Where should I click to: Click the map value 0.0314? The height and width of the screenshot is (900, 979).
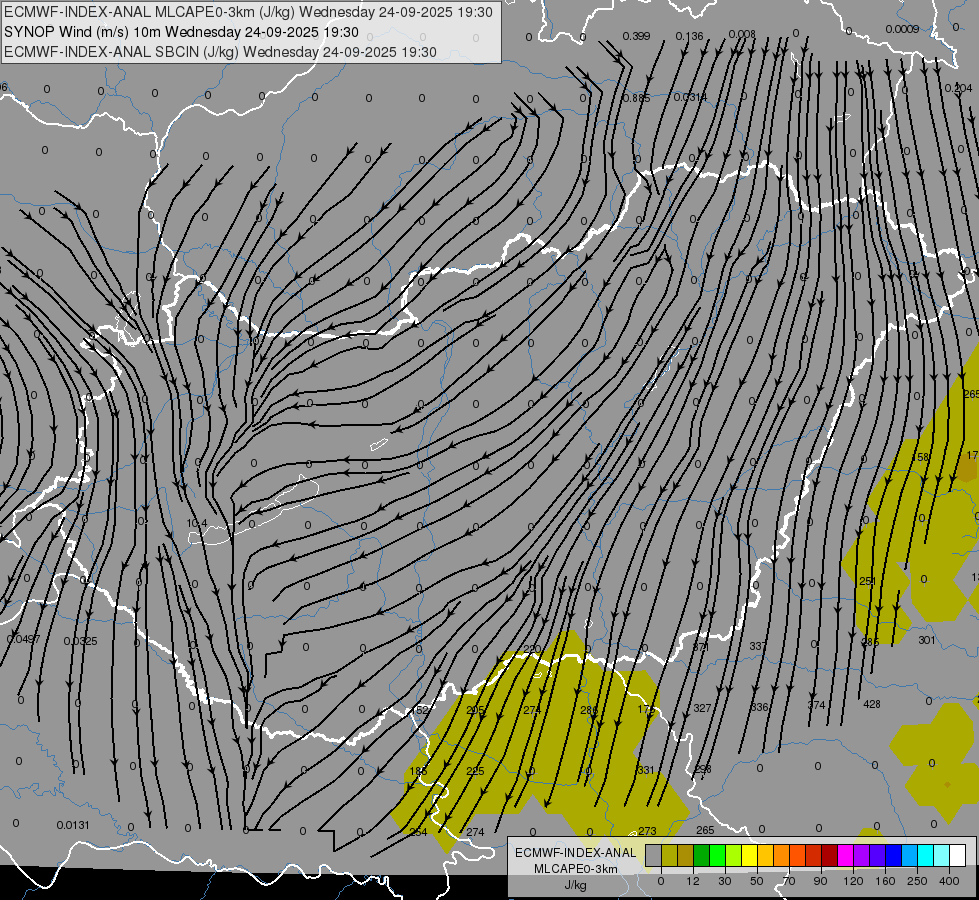coord(690,97)
